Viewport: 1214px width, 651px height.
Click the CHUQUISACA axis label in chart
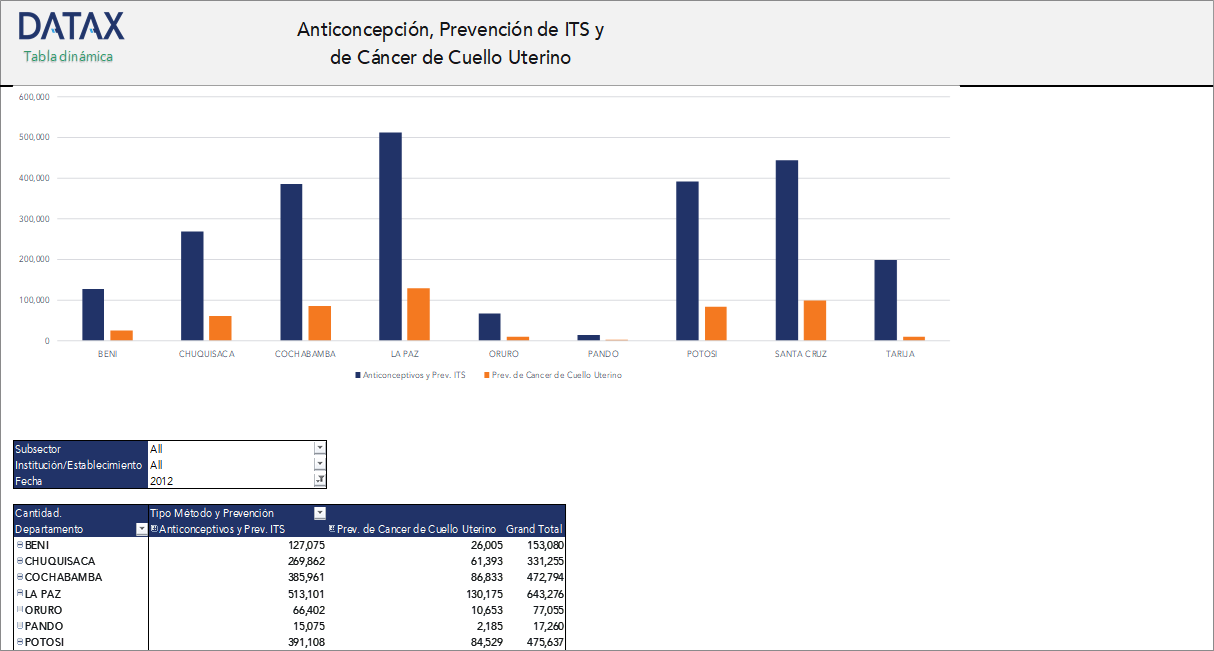pos(207,354)
